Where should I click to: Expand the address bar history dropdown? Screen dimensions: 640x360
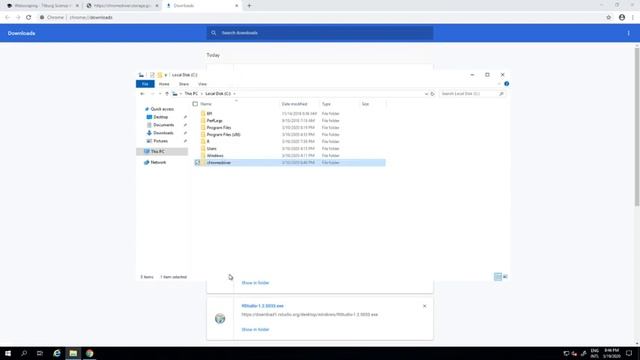pyautogui.click(x=426, y=94)
